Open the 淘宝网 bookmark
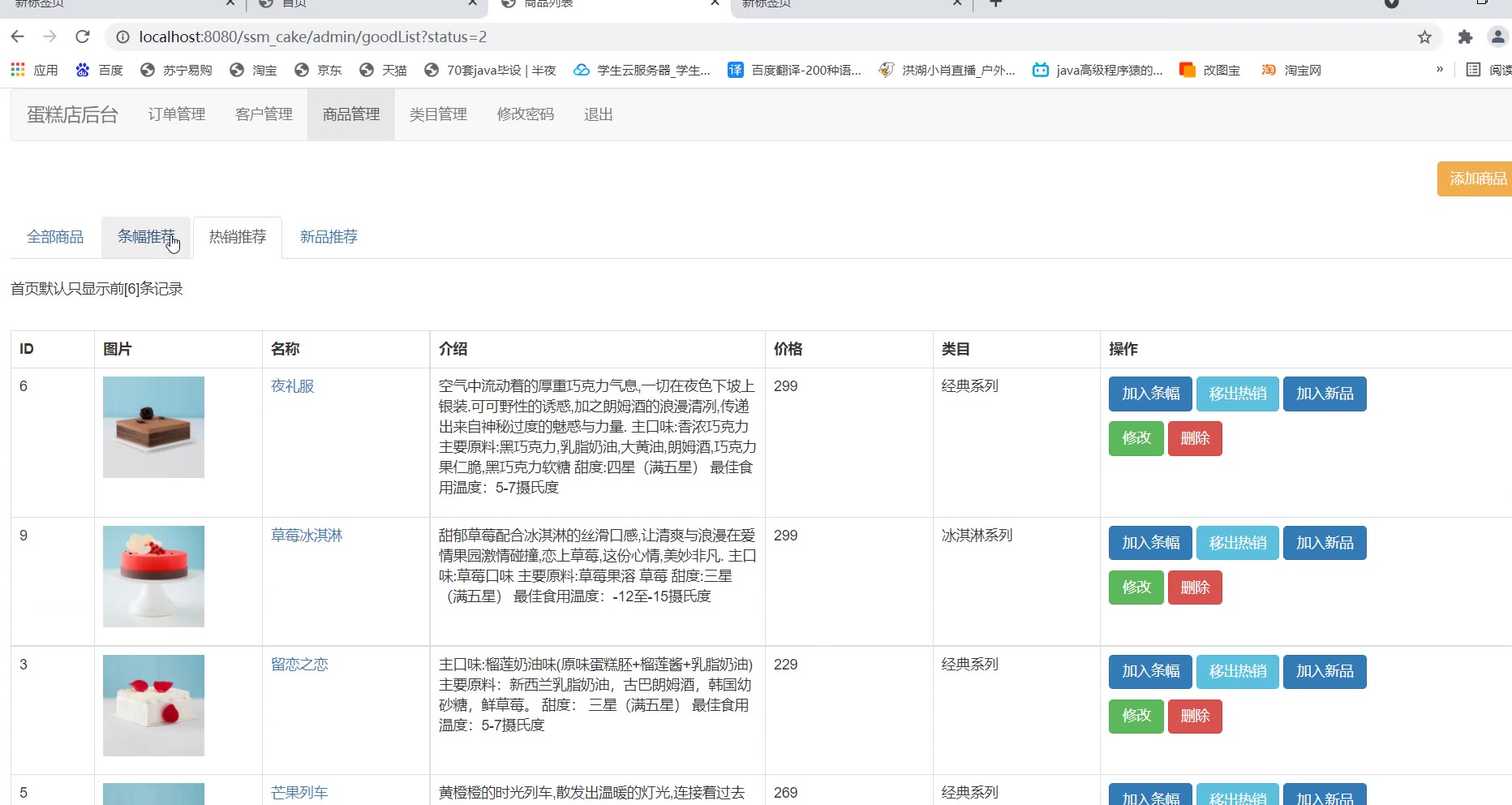This screenshot has width=1512, height=805. pyautogui.click(x=1291, y=70)
